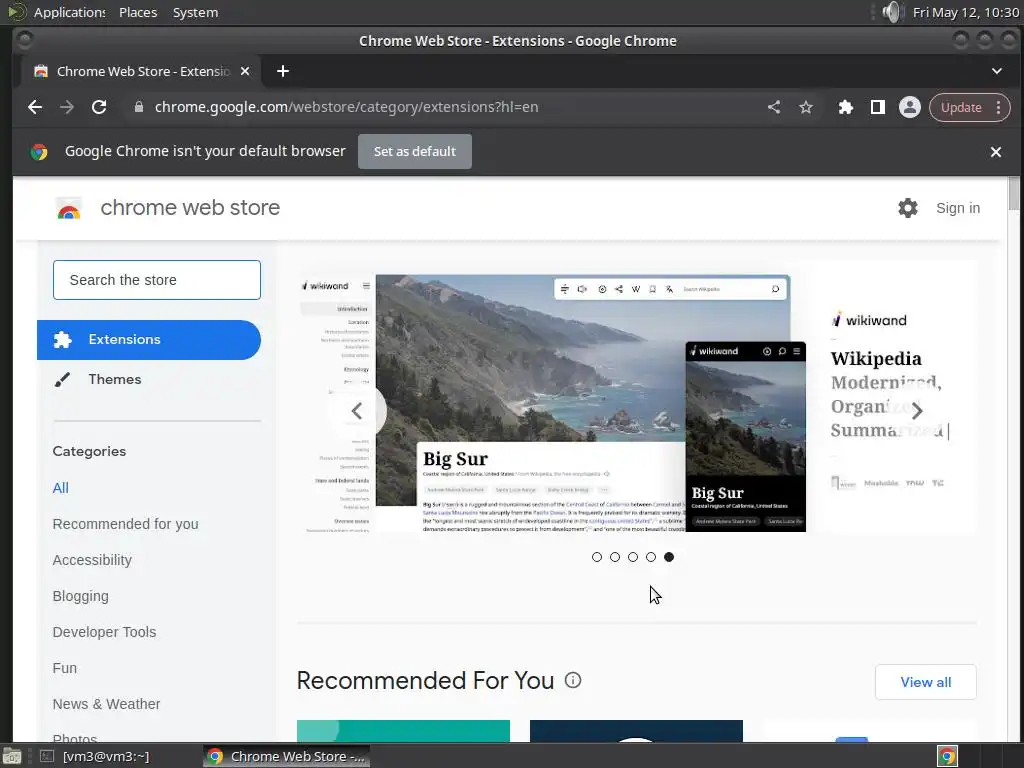Open the dark blue recommended extension card

click(636, 731)
